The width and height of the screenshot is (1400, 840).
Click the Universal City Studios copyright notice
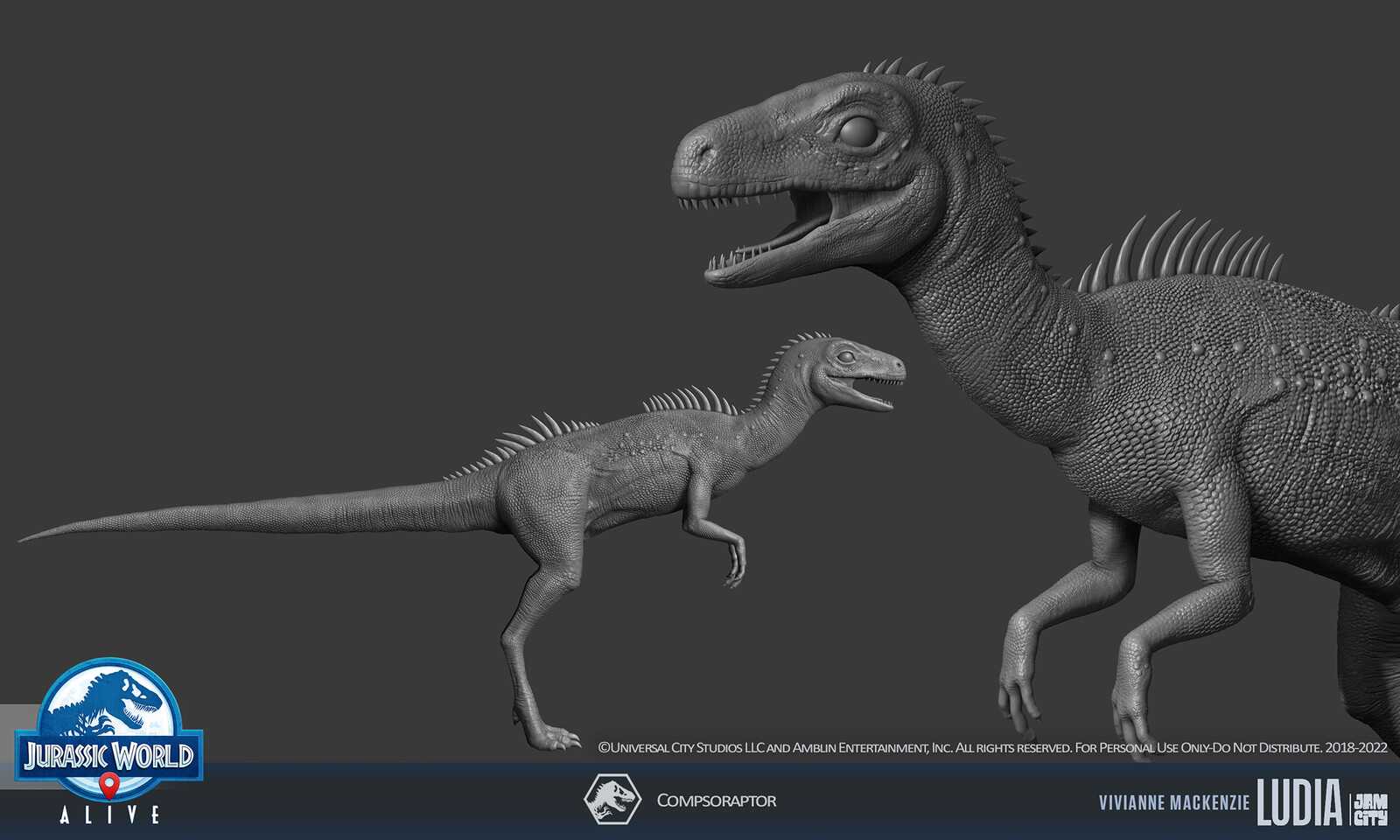(x=992, y=747)
